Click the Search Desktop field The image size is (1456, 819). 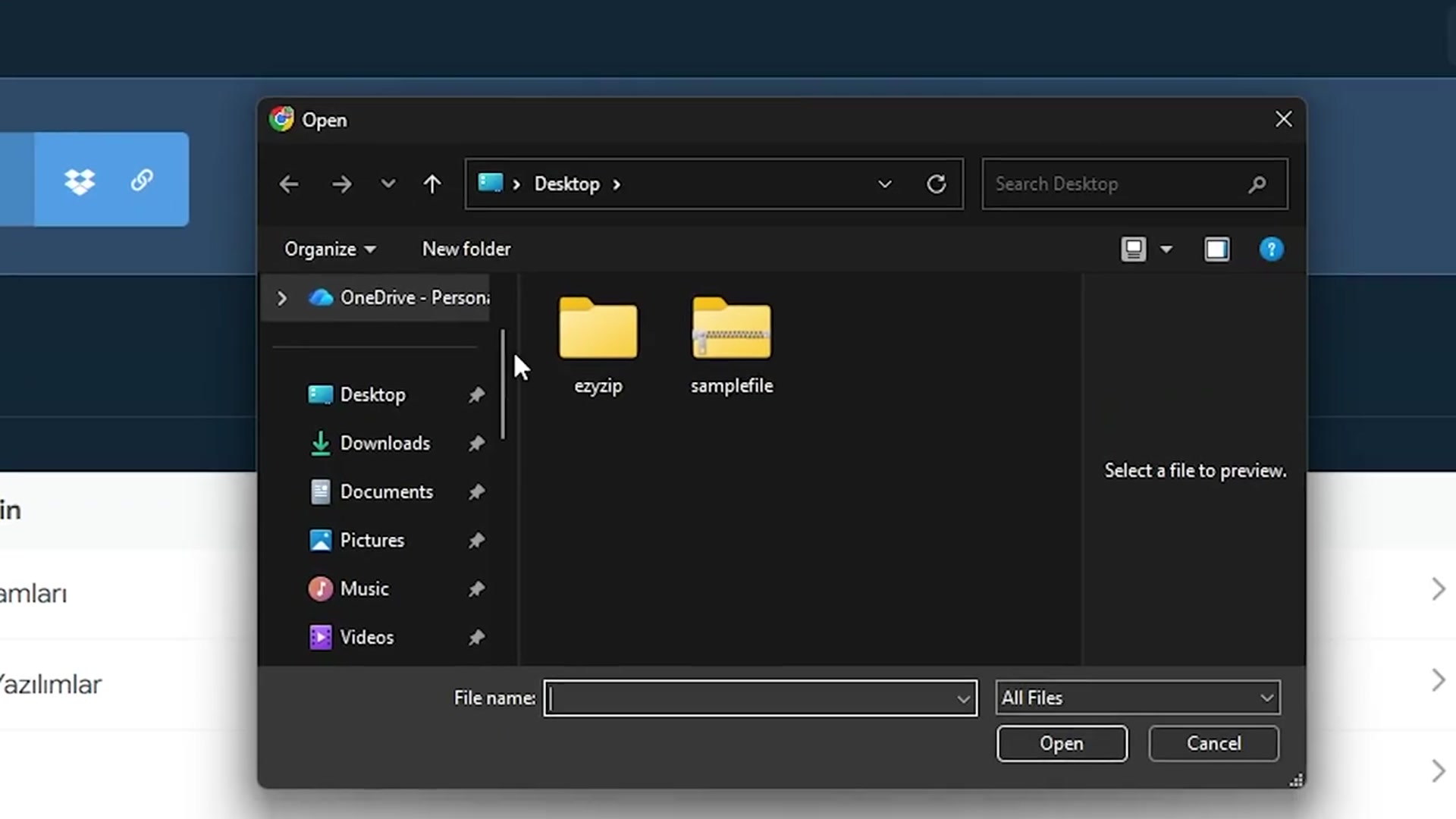click(x=1134, y=184)
